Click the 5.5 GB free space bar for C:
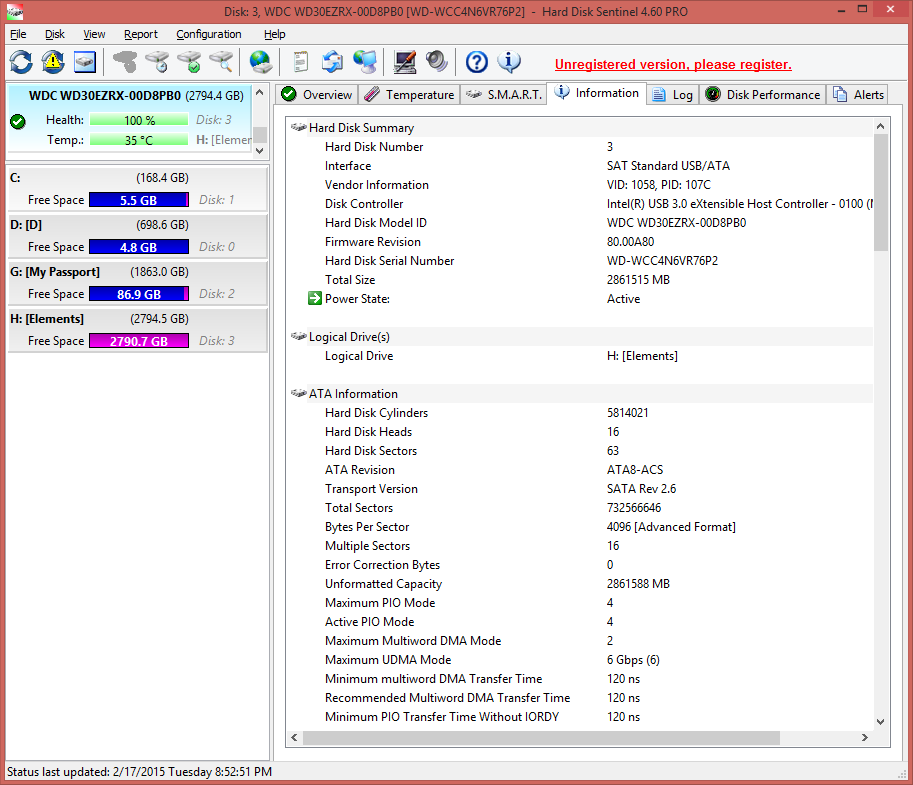This screenshot has width=913, height=785. click(139, 200)
